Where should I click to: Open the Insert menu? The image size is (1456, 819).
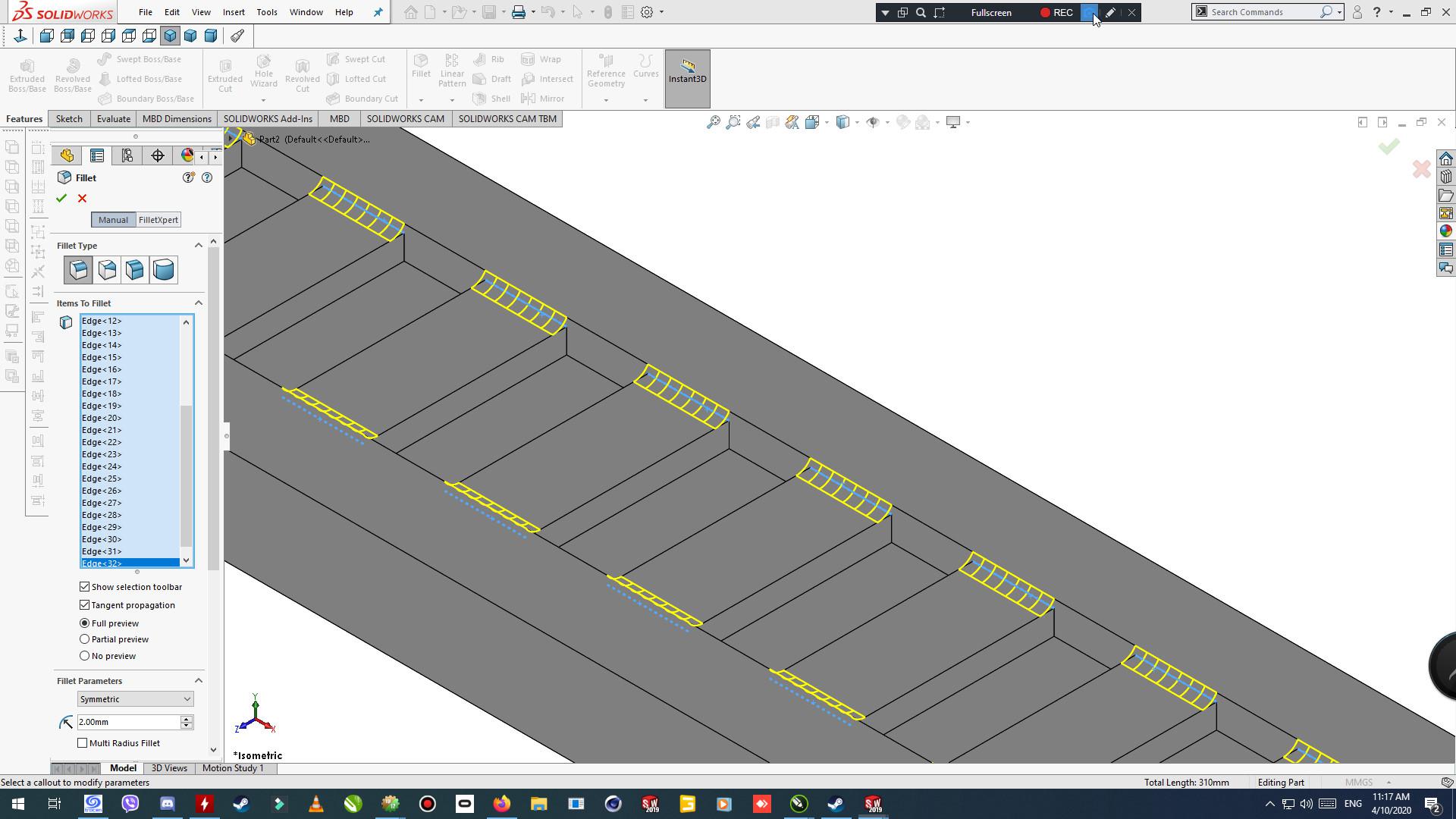pyautogui.click(x=234, y=12)
